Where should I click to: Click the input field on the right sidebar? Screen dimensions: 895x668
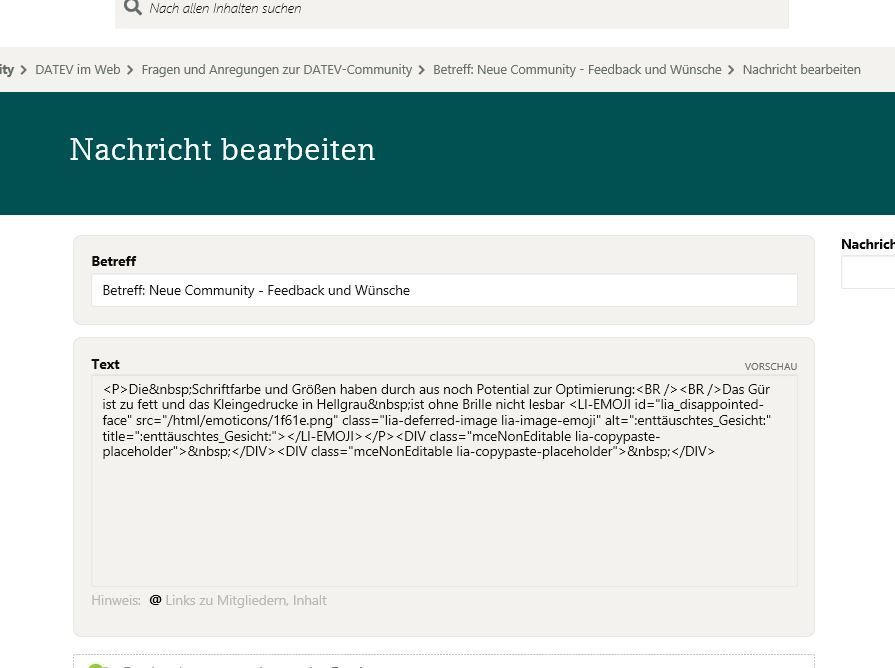click(x=868, y=272)
